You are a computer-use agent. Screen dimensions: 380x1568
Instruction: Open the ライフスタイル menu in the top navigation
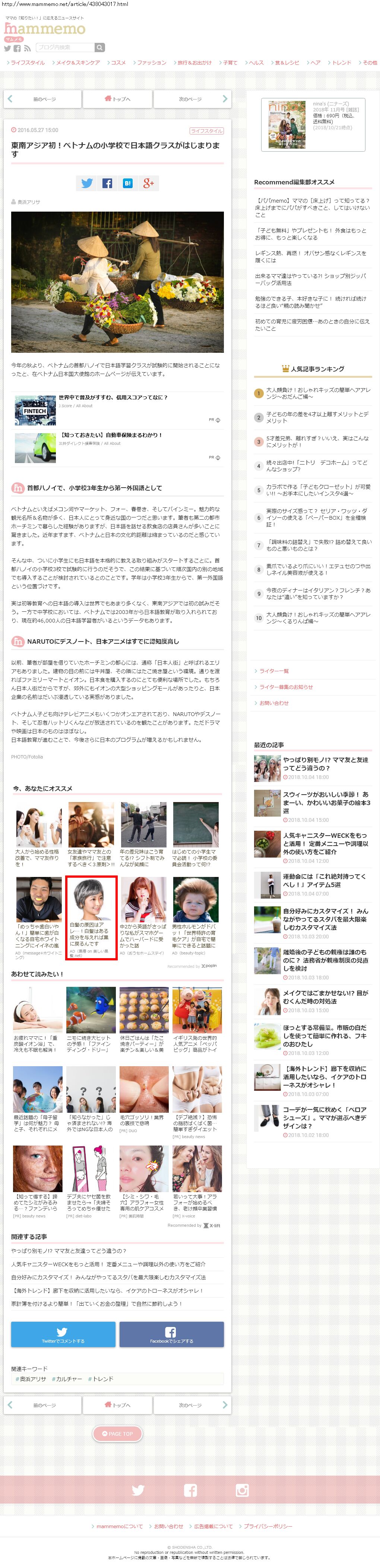(27, 63)
